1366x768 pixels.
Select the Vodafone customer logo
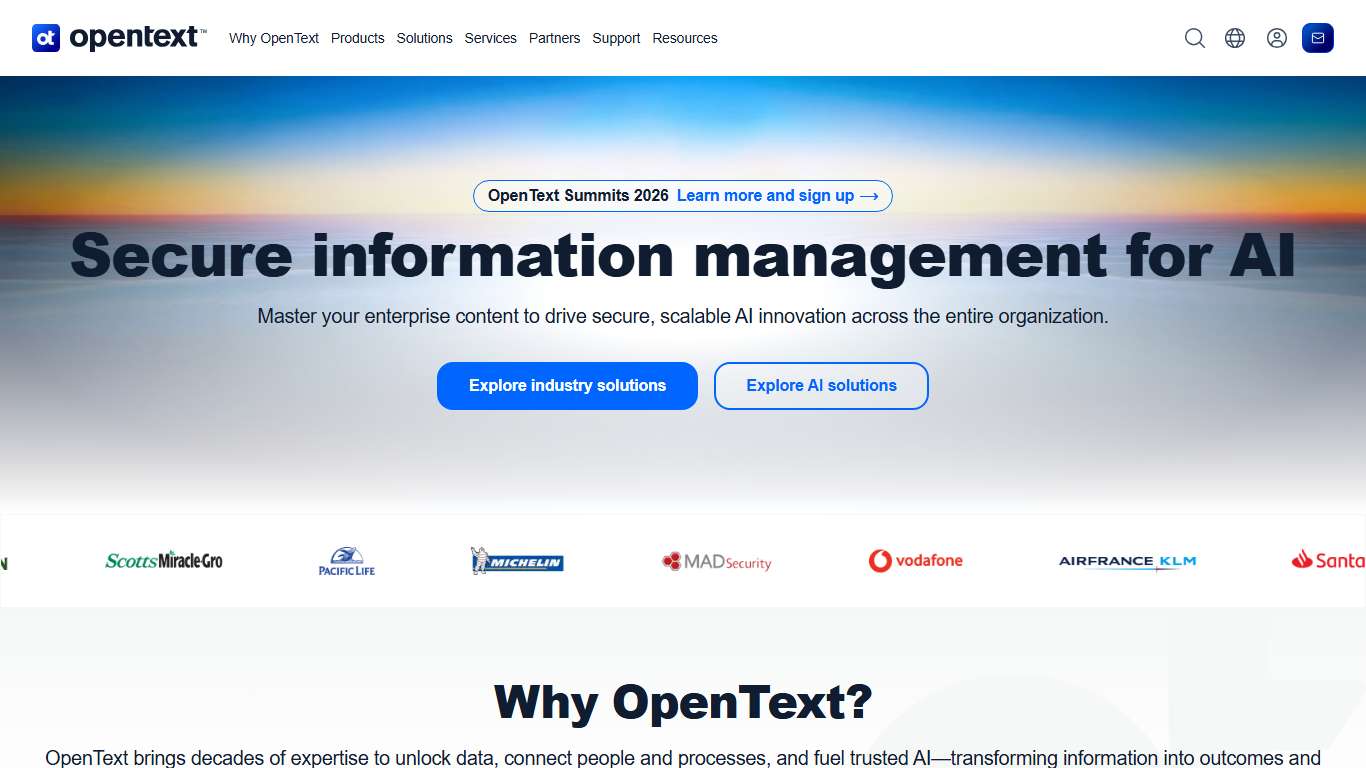tap(915, 561)
